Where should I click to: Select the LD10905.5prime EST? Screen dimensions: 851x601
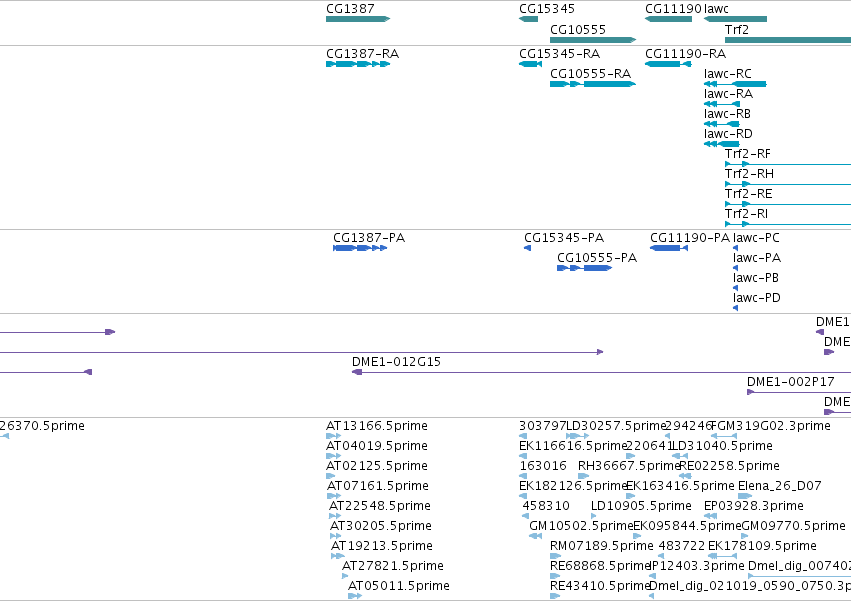(x=594, y=516)
